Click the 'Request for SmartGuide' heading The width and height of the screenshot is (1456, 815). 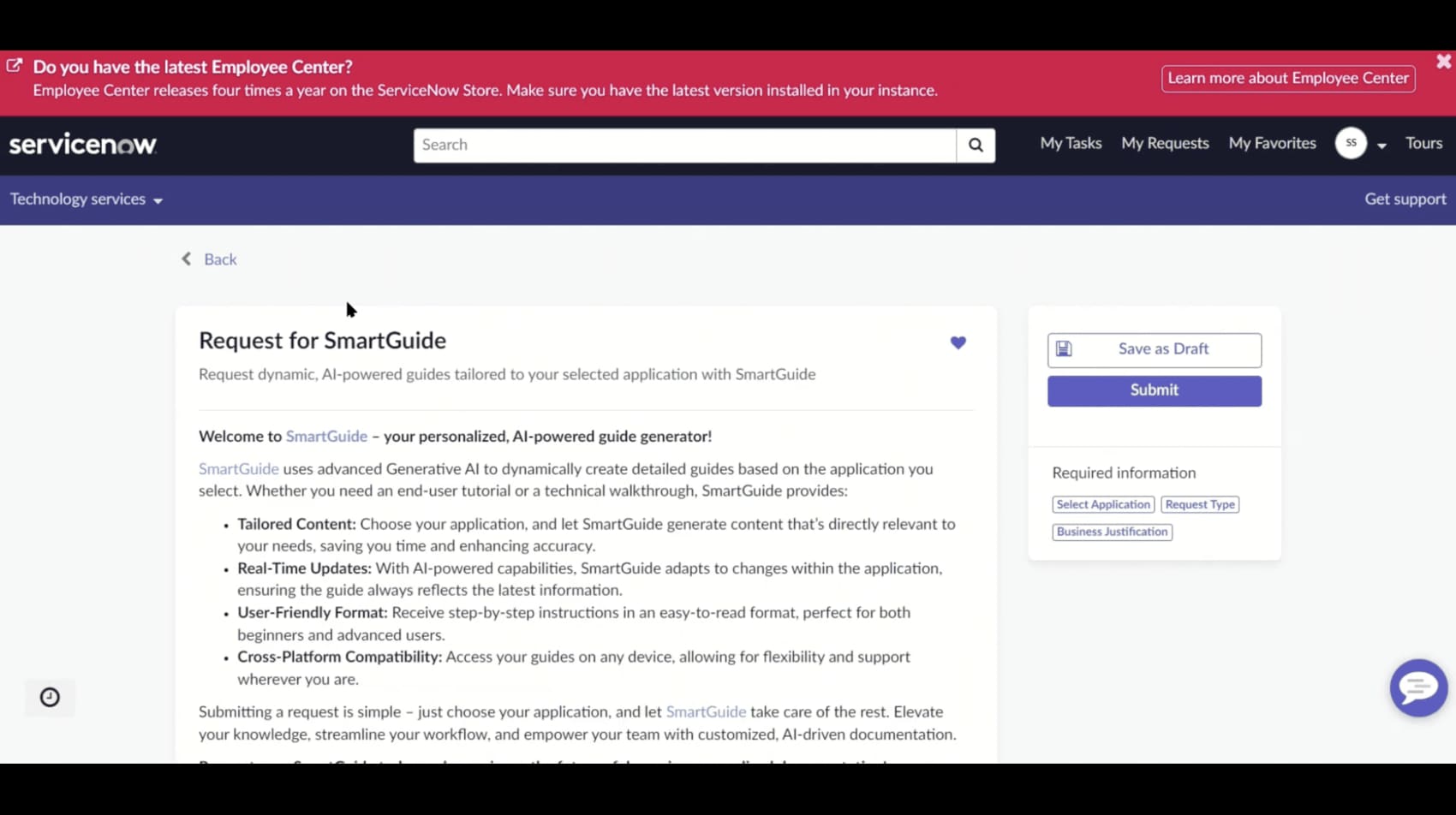click(x=322, y=340)
